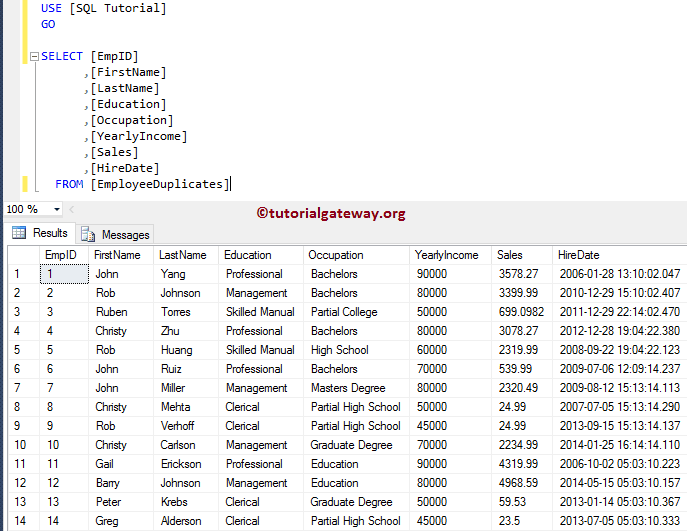Select the cell 'High School' in row 5
This screenshot has width=687, height=531.
click(x=356, y=350)
